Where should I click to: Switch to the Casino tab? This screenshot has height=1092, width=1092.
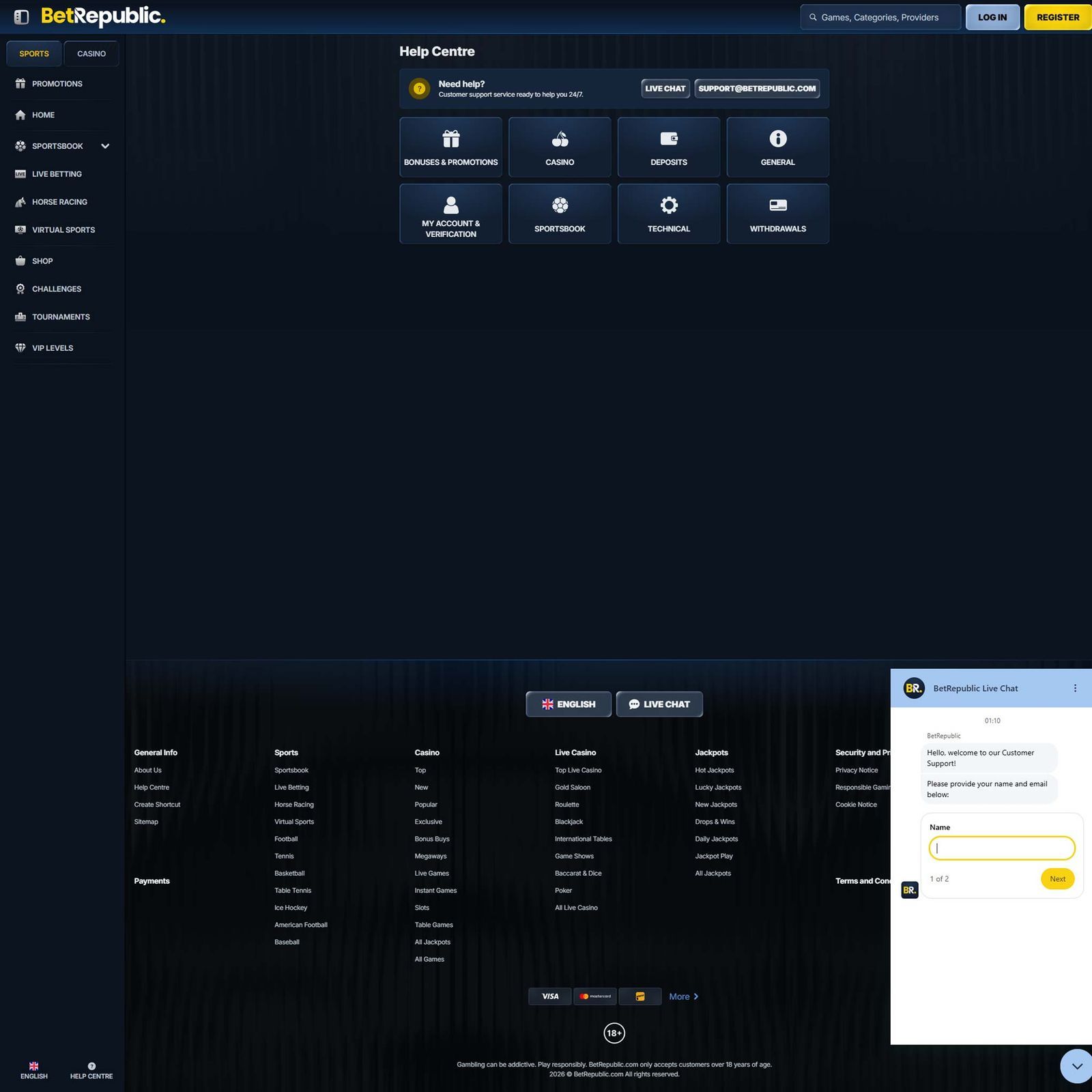pos(91,53)
